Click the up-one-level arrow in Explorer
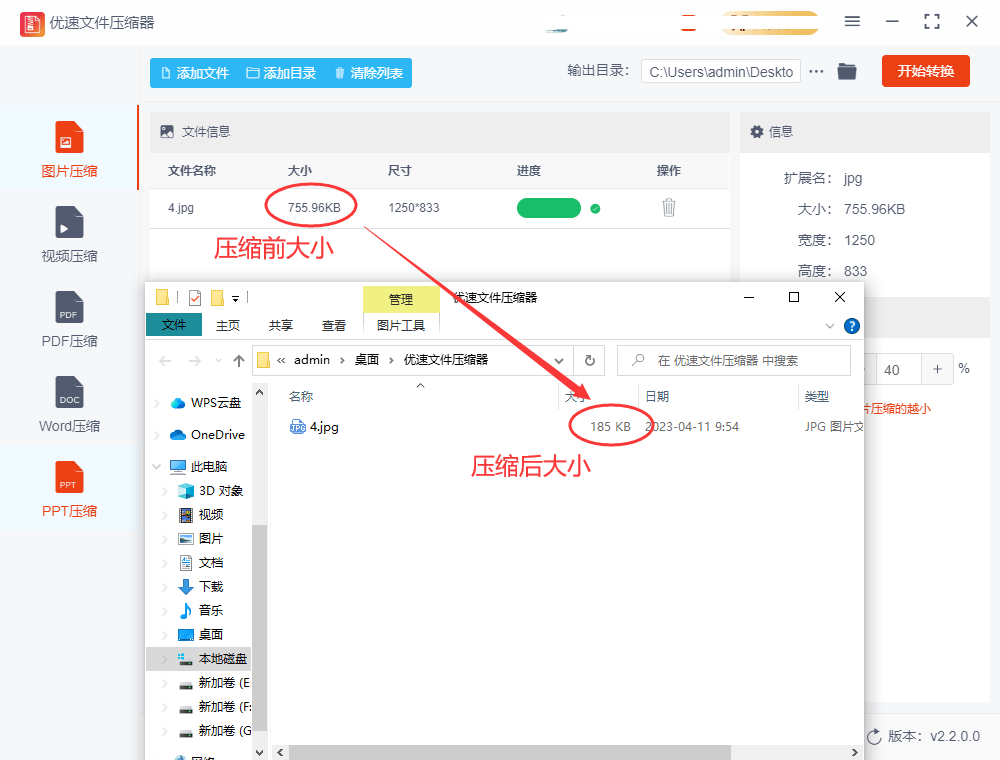 [x=239, y=361]
